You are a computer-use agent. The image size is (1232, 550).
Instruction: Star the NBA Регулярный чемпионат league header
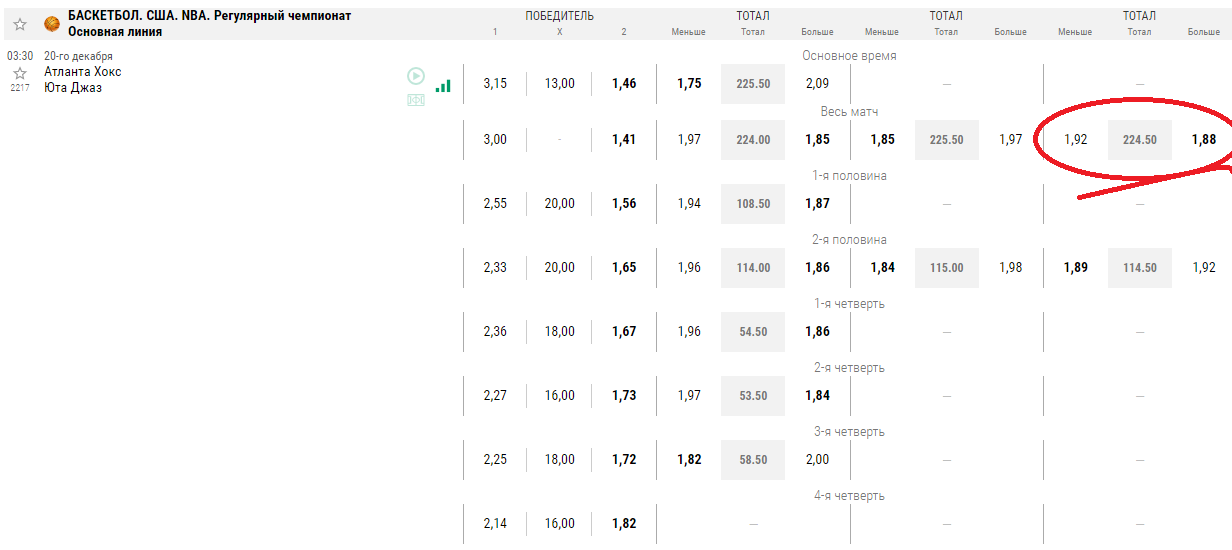20,24
